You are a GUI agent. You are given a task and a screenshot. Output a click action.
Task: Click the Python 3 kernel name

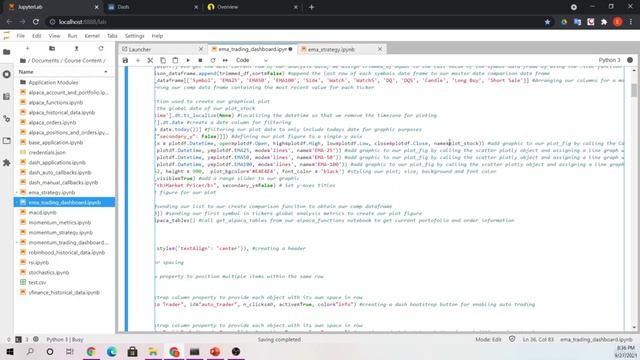click(x=609, y=60)
